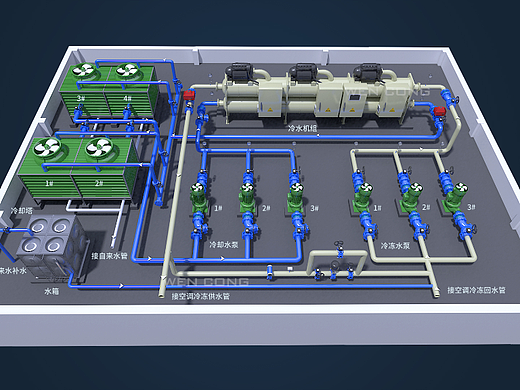Select the 3# label on cooling tower
The image size is (520, 390).
tap(80, 98)
